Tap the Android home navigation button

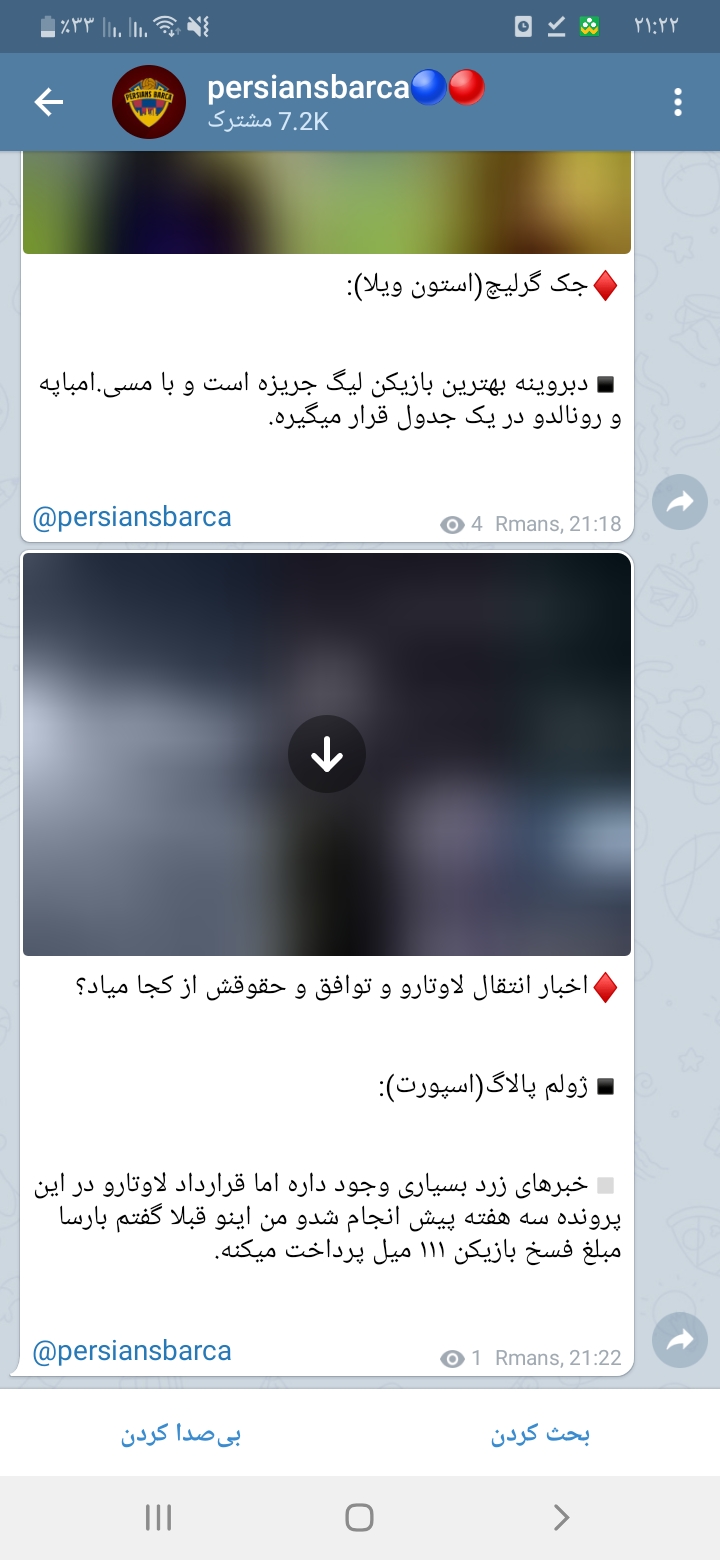(359, 1517)
